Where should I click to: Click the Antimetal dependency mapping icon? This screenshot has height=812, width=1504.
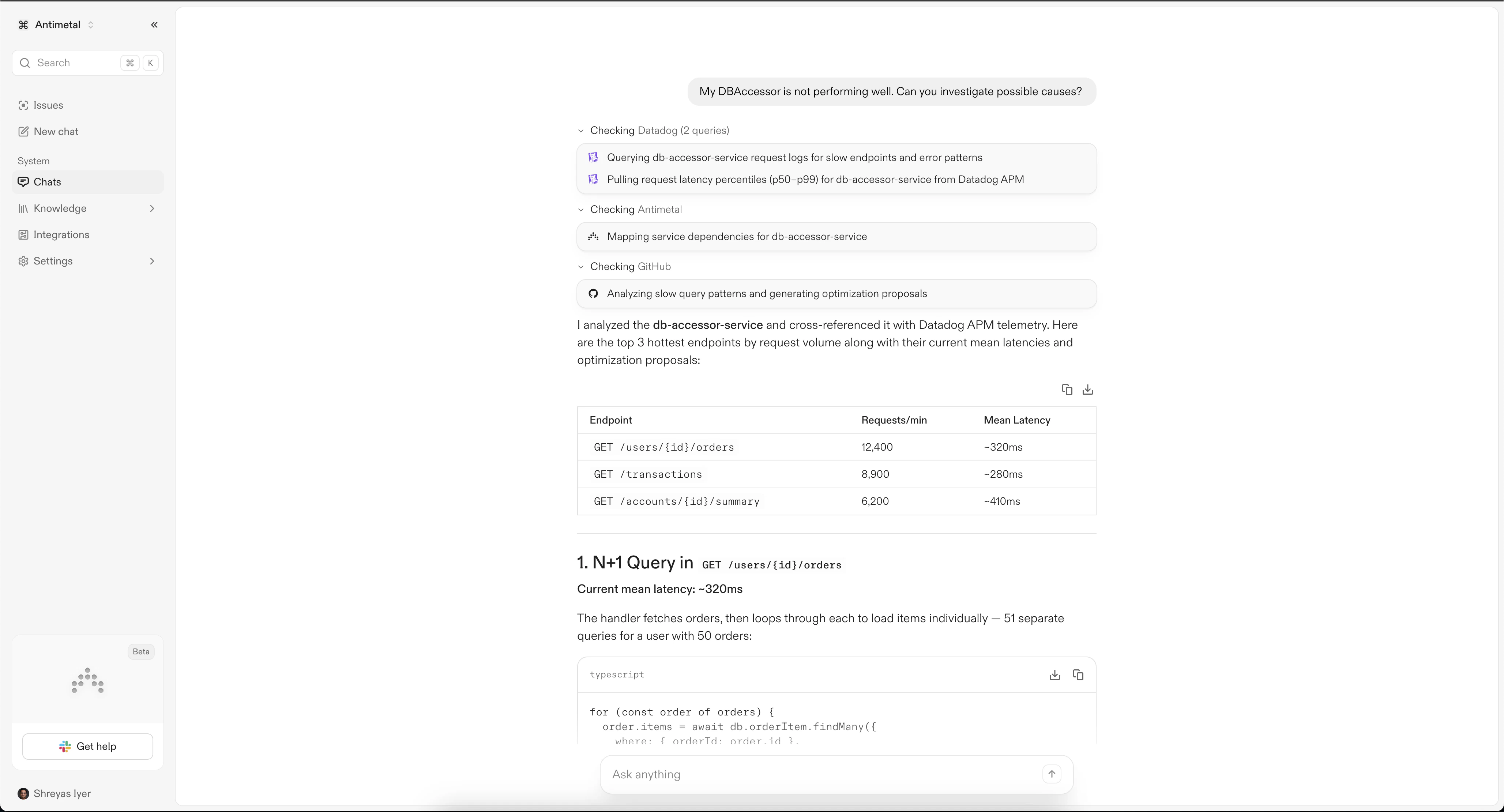click(x=593, y=236)
